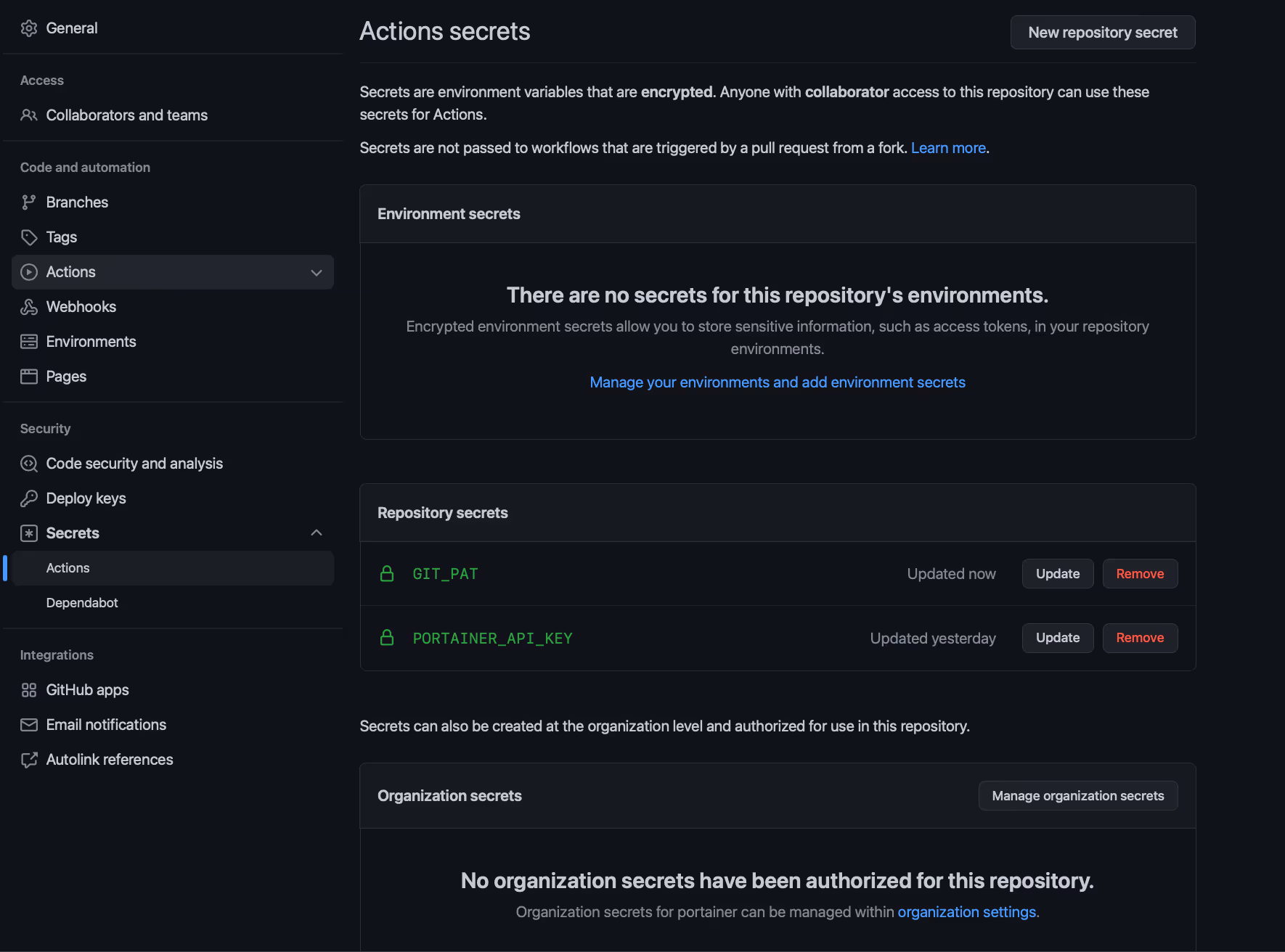Click the Webhooks icon
Screen dimensions: 1285x952
29,307
